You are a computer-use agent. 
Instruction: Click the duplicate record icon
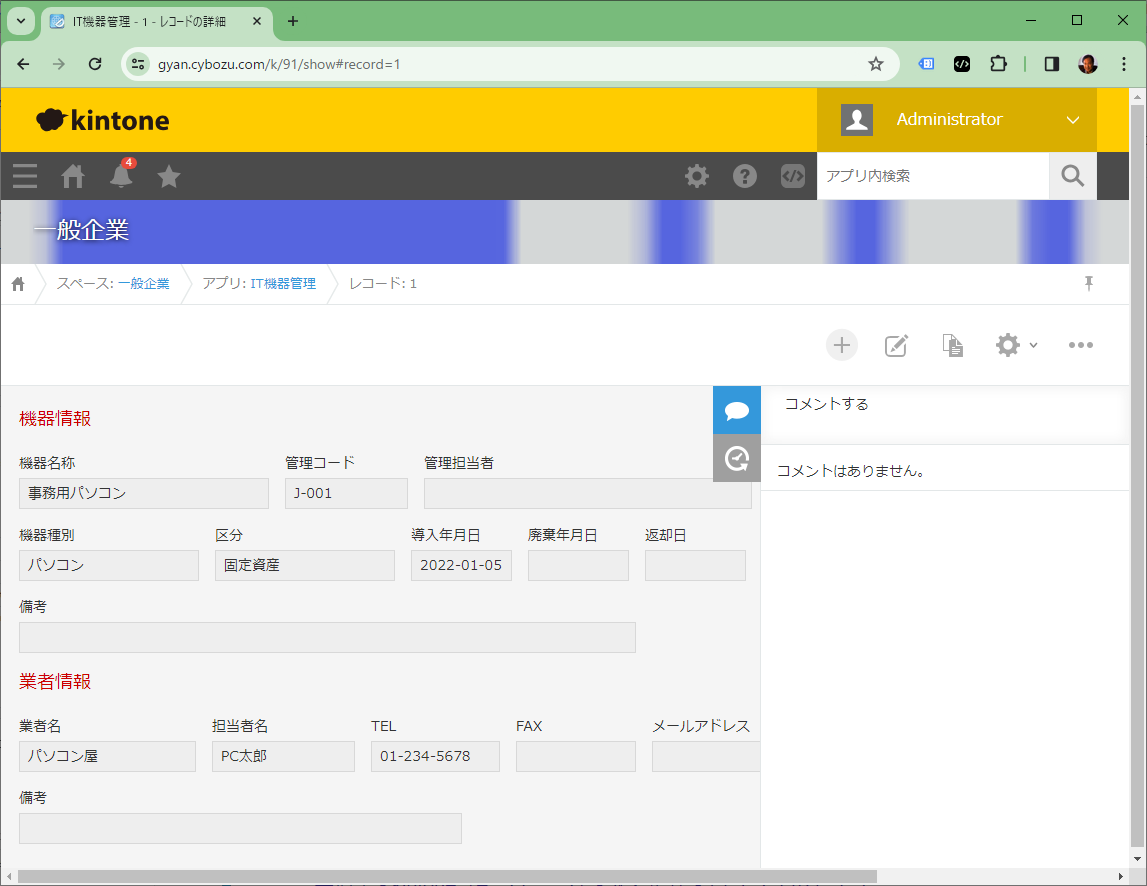[953, 345]
